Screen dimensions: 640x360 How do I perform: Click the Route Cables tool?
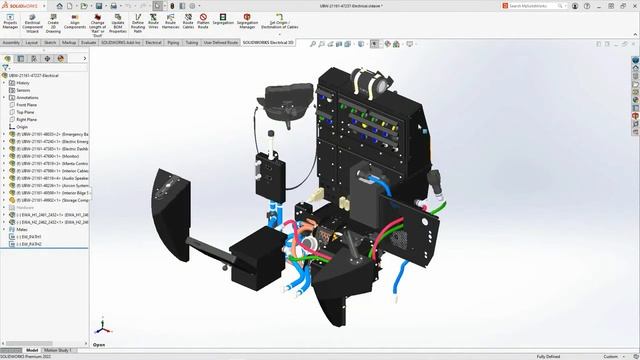coord(188,21)
